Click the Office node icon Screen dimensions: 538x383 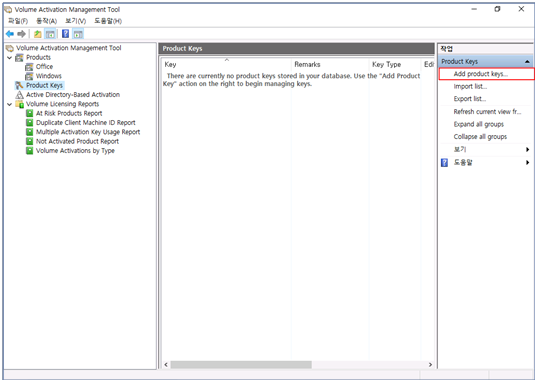point(29,67)
